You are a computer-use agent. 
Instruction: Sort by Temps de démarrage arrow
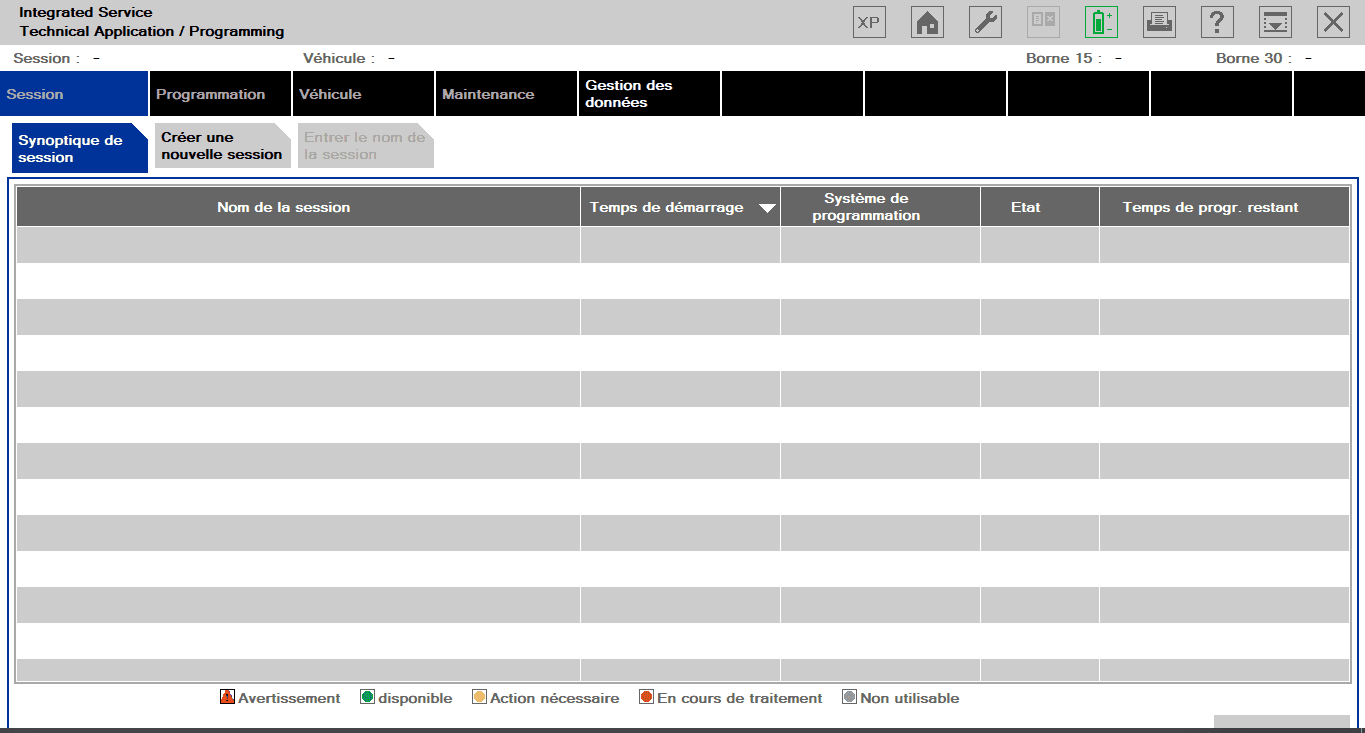(x=767, y=208)
